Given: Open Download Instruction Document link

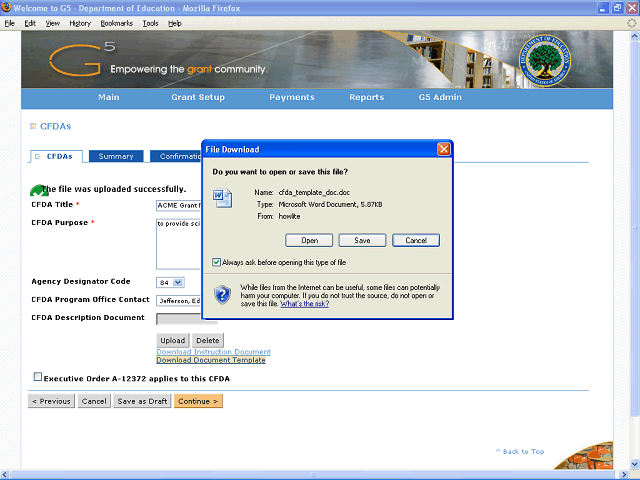Looking at the screenshot, I should [213, 352].
